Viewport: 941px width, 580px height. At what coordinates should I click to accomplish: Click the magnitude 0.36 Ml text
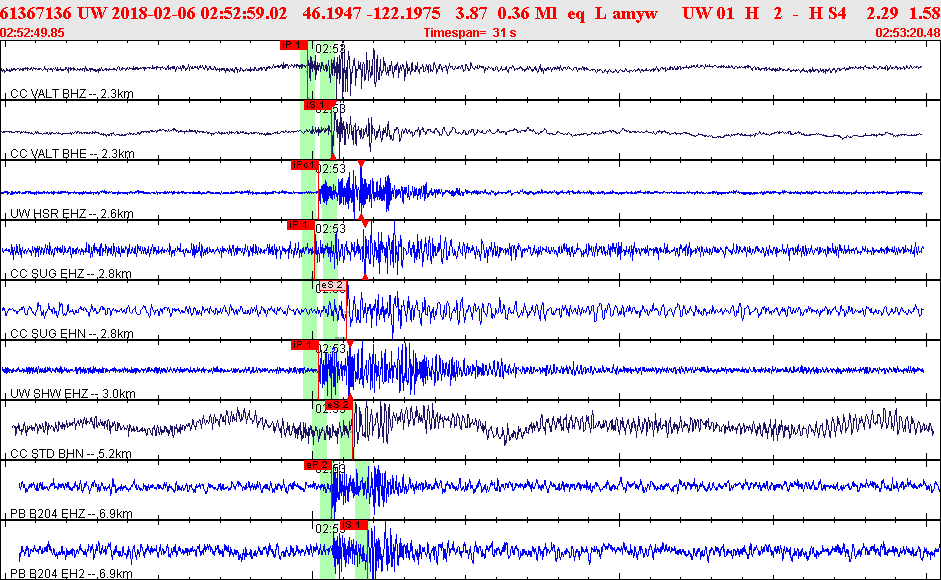pyautogui.click(x=527, y=13)
